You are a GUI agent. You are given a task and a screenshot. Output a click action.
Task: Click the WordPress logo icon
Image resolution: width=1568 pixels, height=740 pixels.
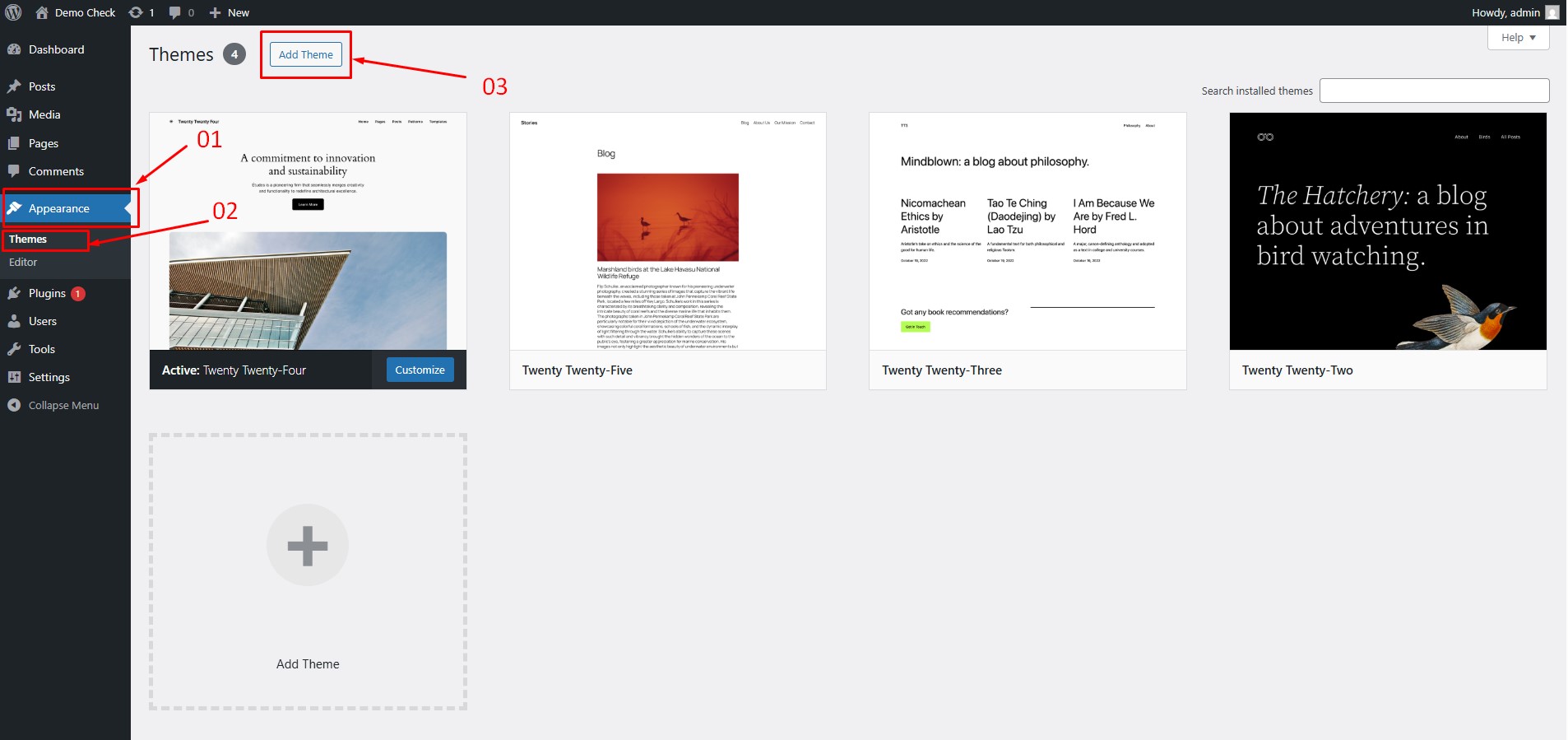13,12
